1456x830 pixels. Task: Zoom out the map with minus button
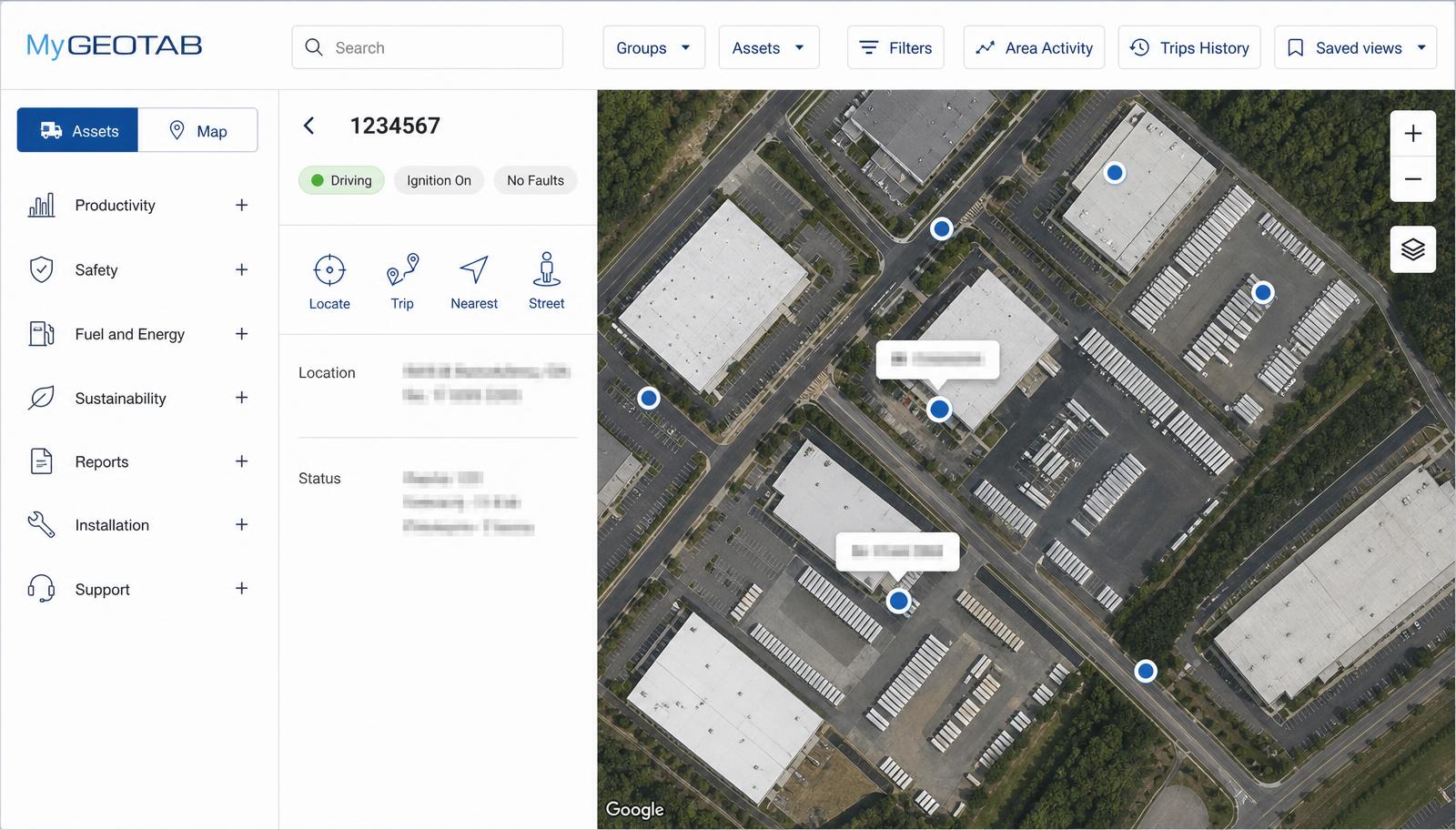(1413, 179)
